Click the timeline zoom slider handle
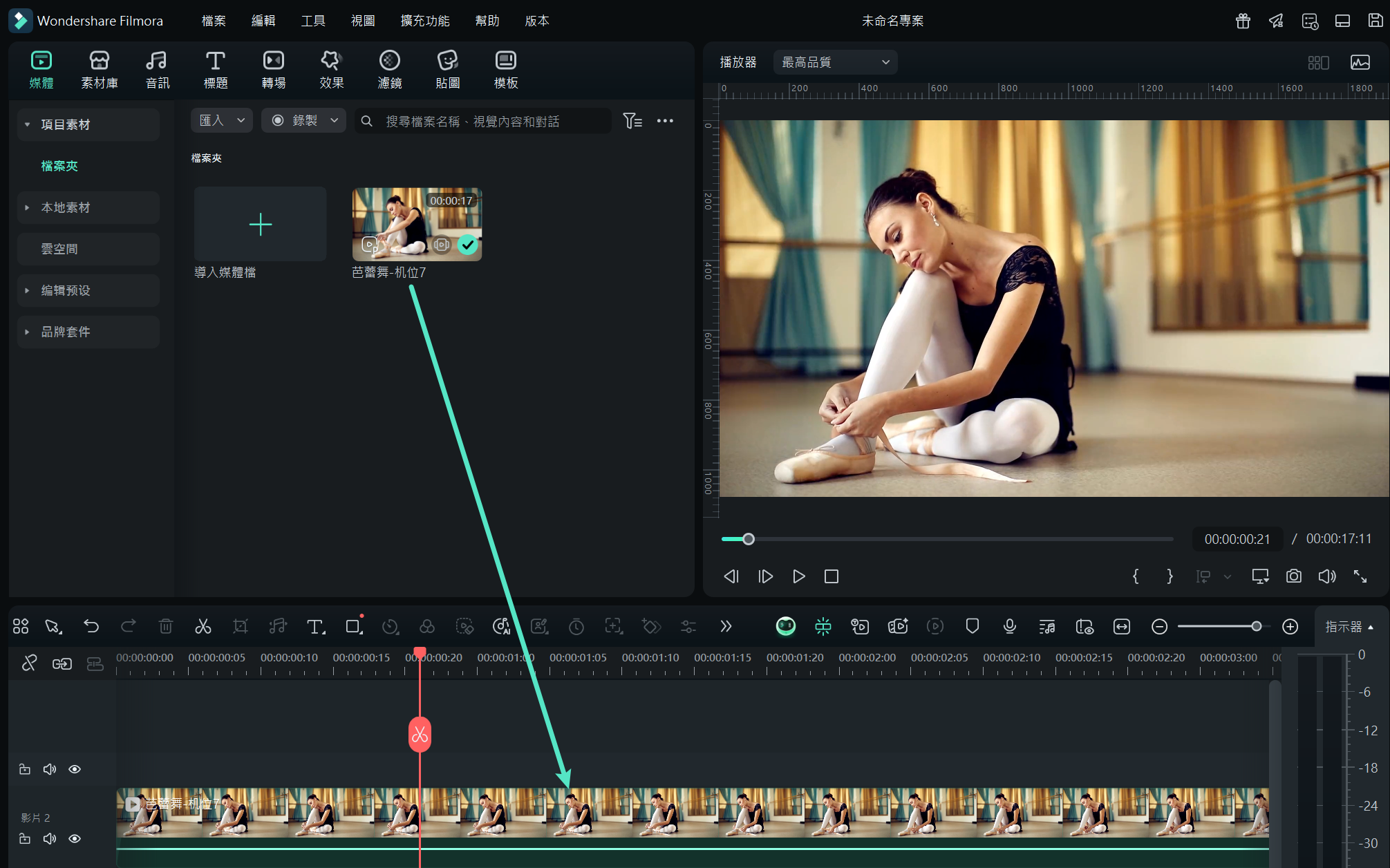The image size is (1390, 868). [1256, 626]
